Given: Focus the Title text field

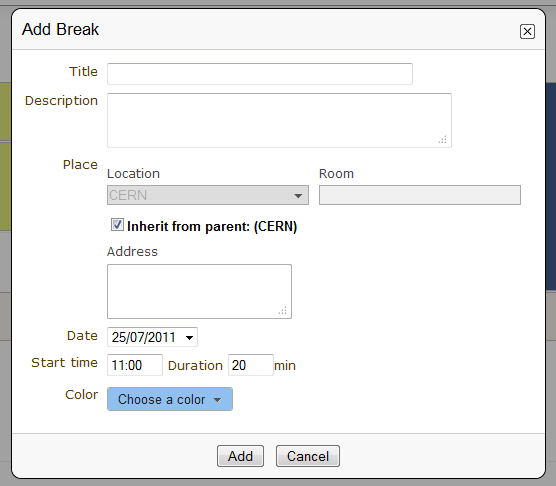Looking at the screenshot, I should [260, 74].
